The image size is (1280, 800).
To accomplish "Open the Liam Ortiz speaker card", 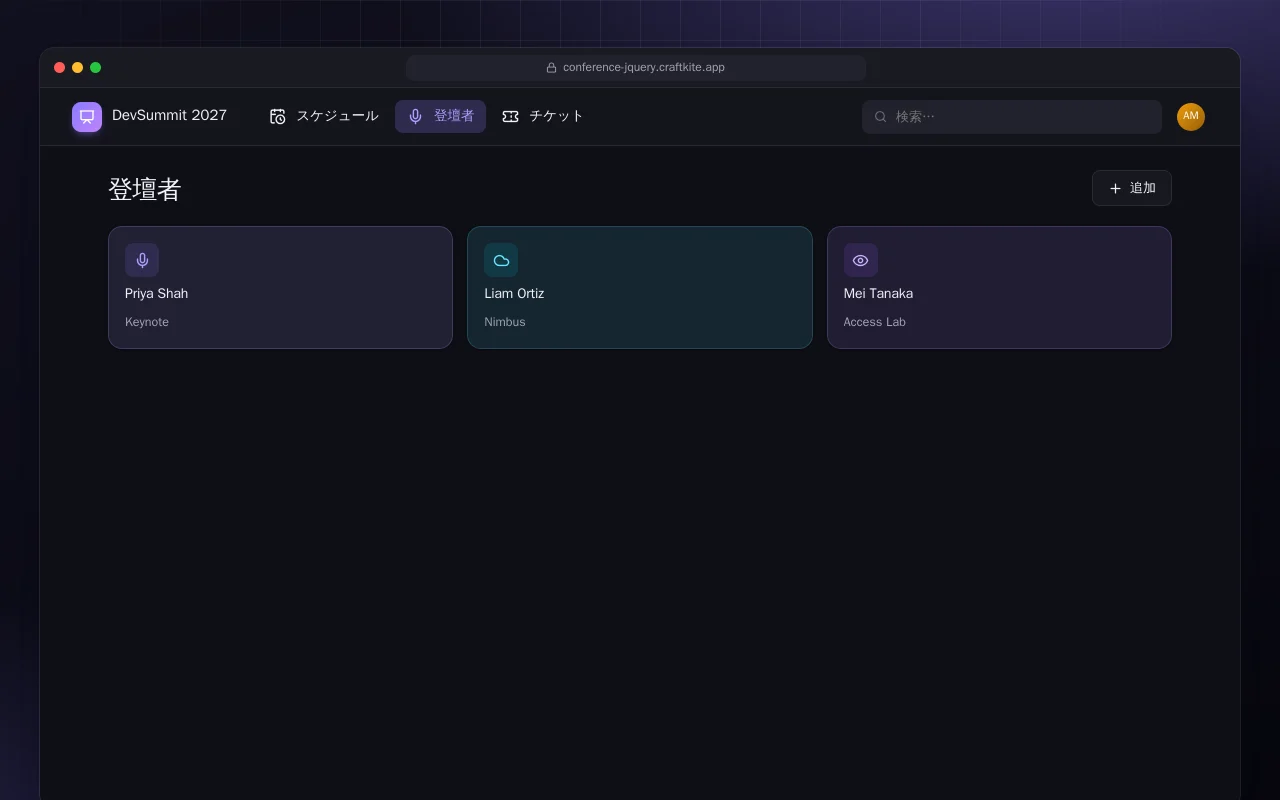I will click(x=640, y=287).
